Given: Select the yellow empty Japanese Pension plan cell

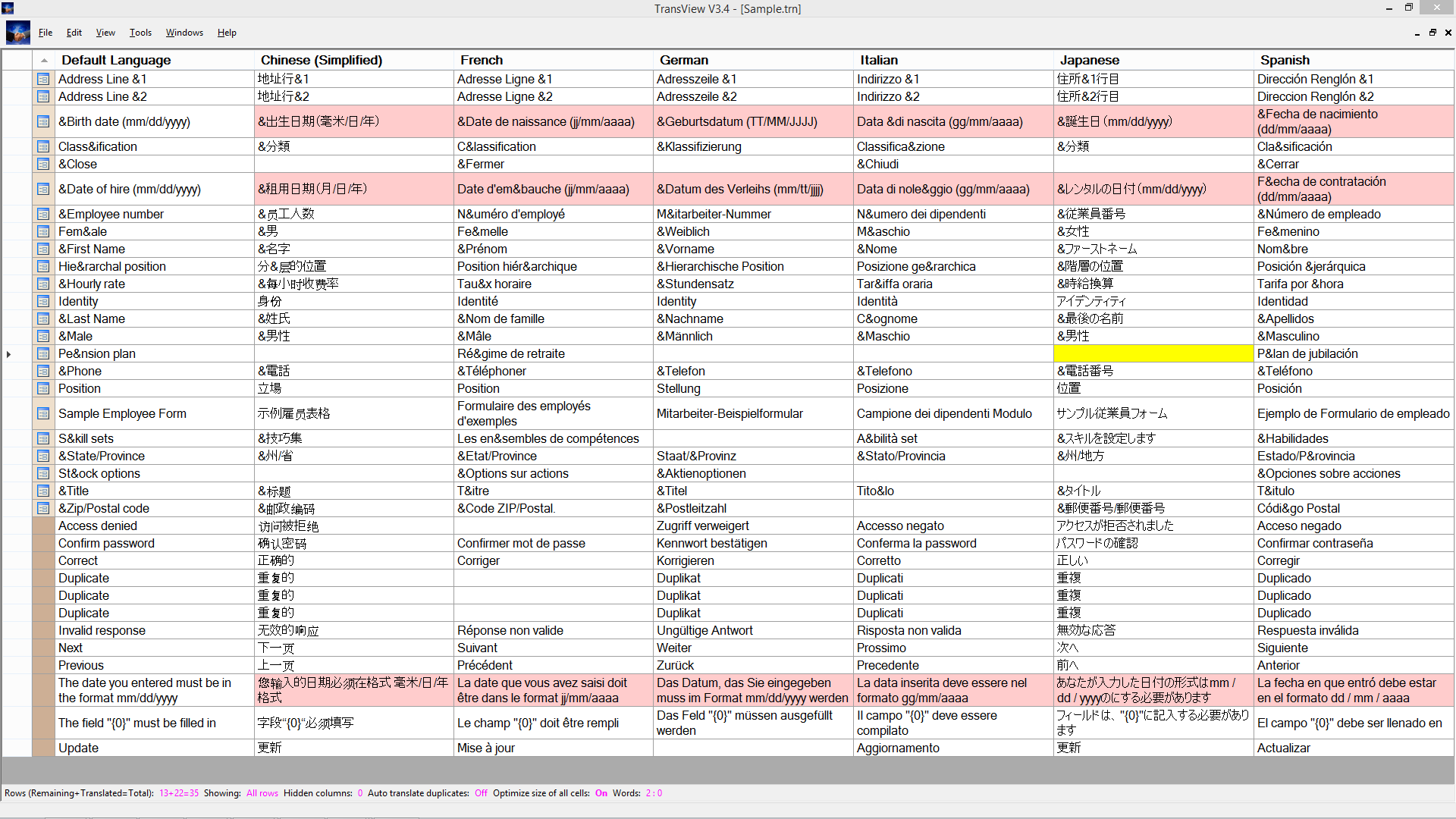Looking at the screenshot, I should point(1153,353).
